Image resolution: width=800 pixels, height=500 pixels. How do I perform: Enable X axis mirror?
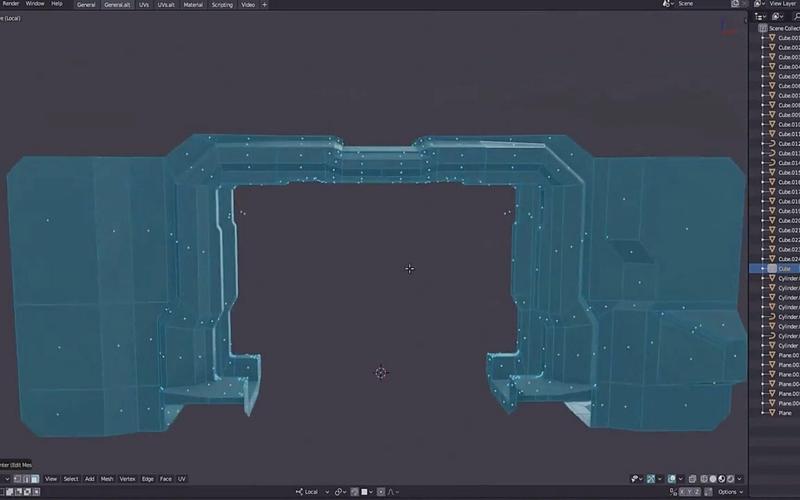pyautogui.click(x=682, y=492)
